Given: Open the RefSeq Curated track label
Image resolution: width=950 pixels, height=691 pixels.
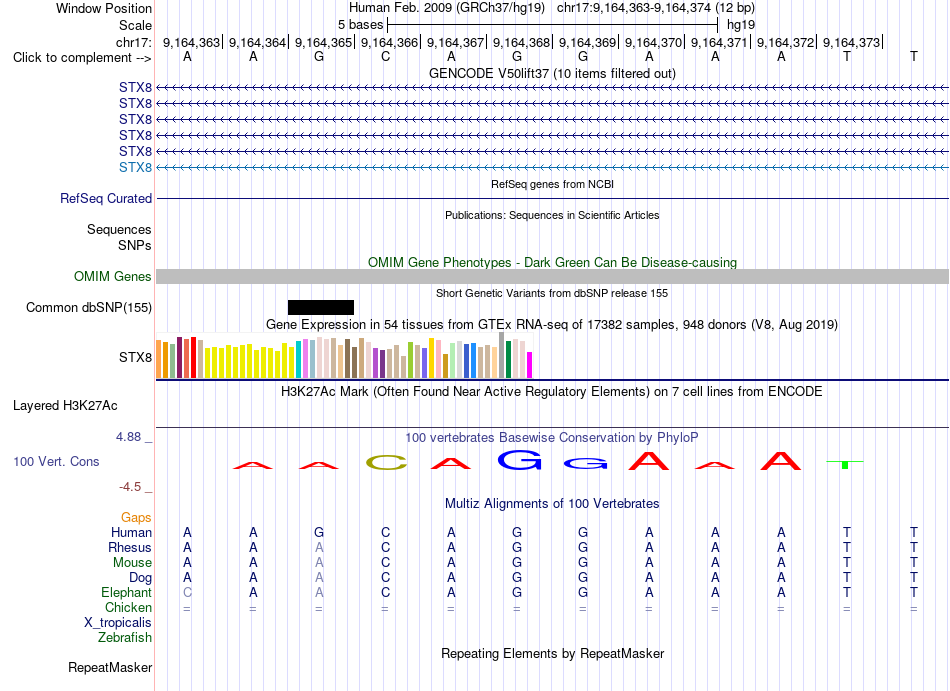Looking at the screenshot, I should pyautogui.click(x=106, y=199).
